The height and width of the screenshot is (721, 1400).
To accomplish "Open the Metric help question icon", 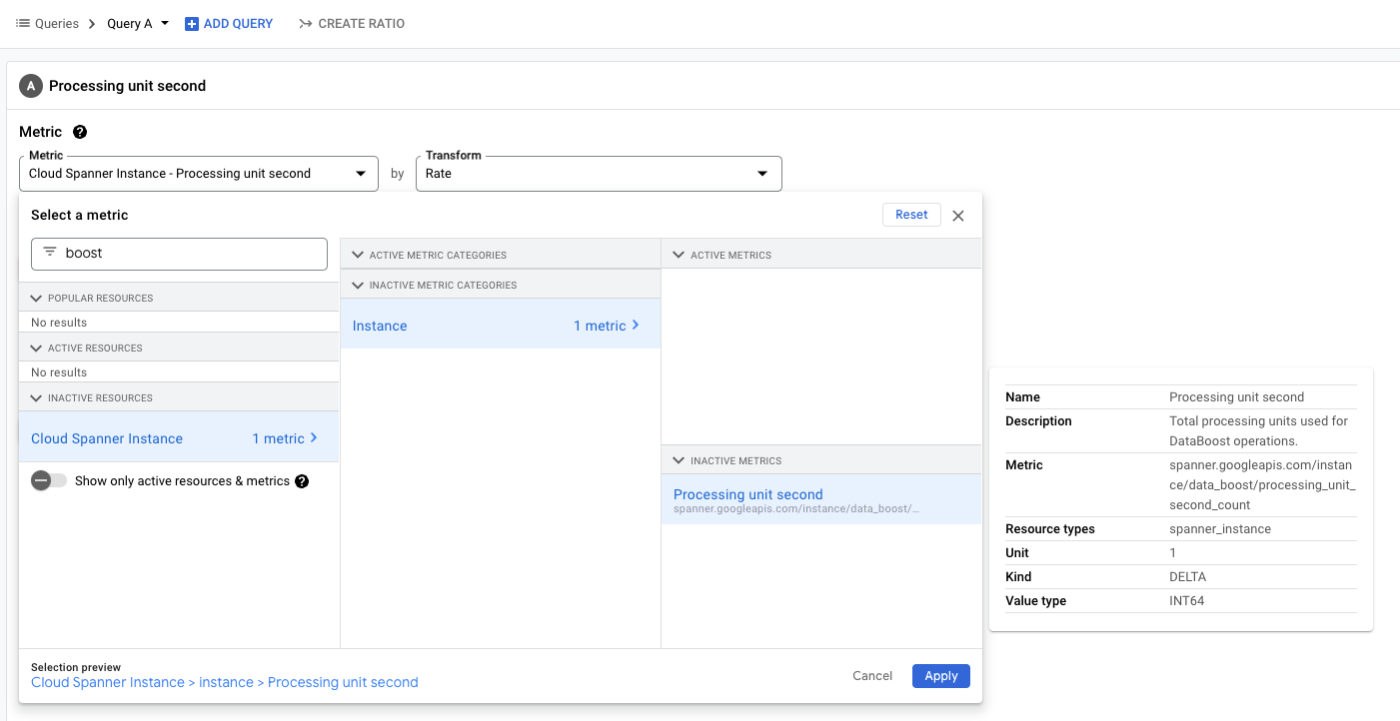I will tap(80, 132).
